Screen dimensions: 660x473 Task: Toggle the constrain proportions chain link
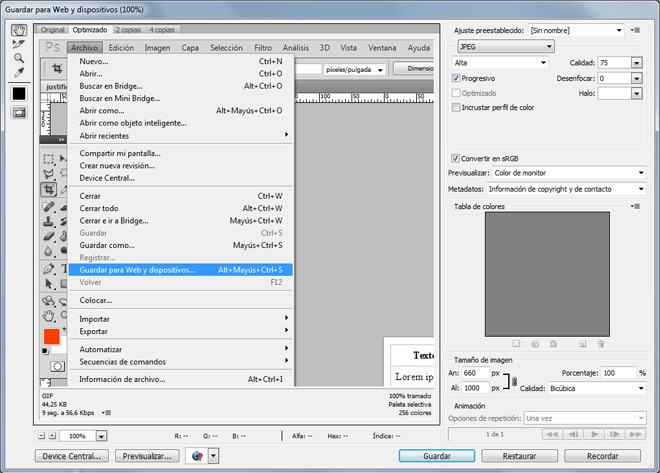pos(514,381)
